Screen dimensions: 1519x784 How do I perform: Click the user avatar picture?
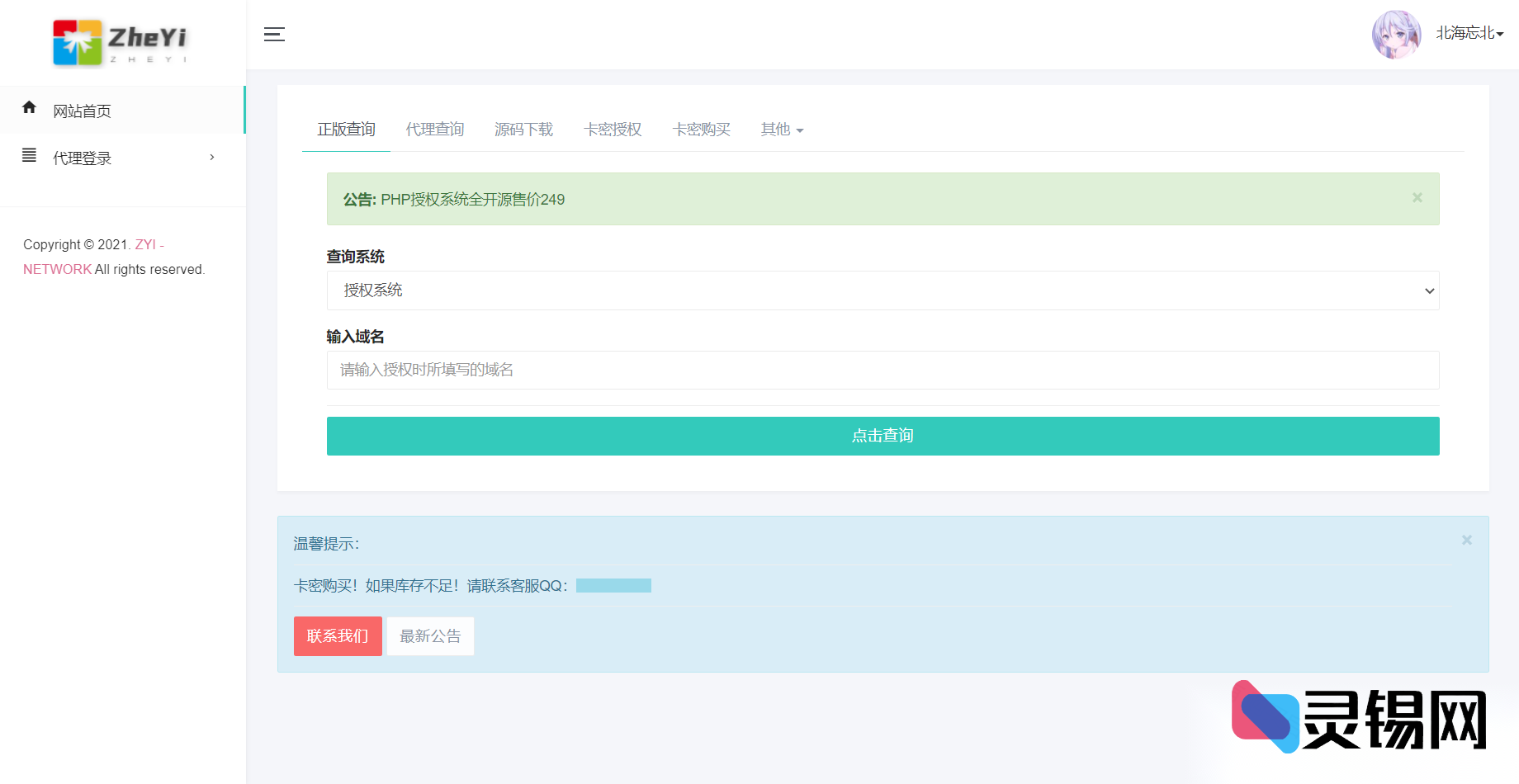tap(1396, 35)
